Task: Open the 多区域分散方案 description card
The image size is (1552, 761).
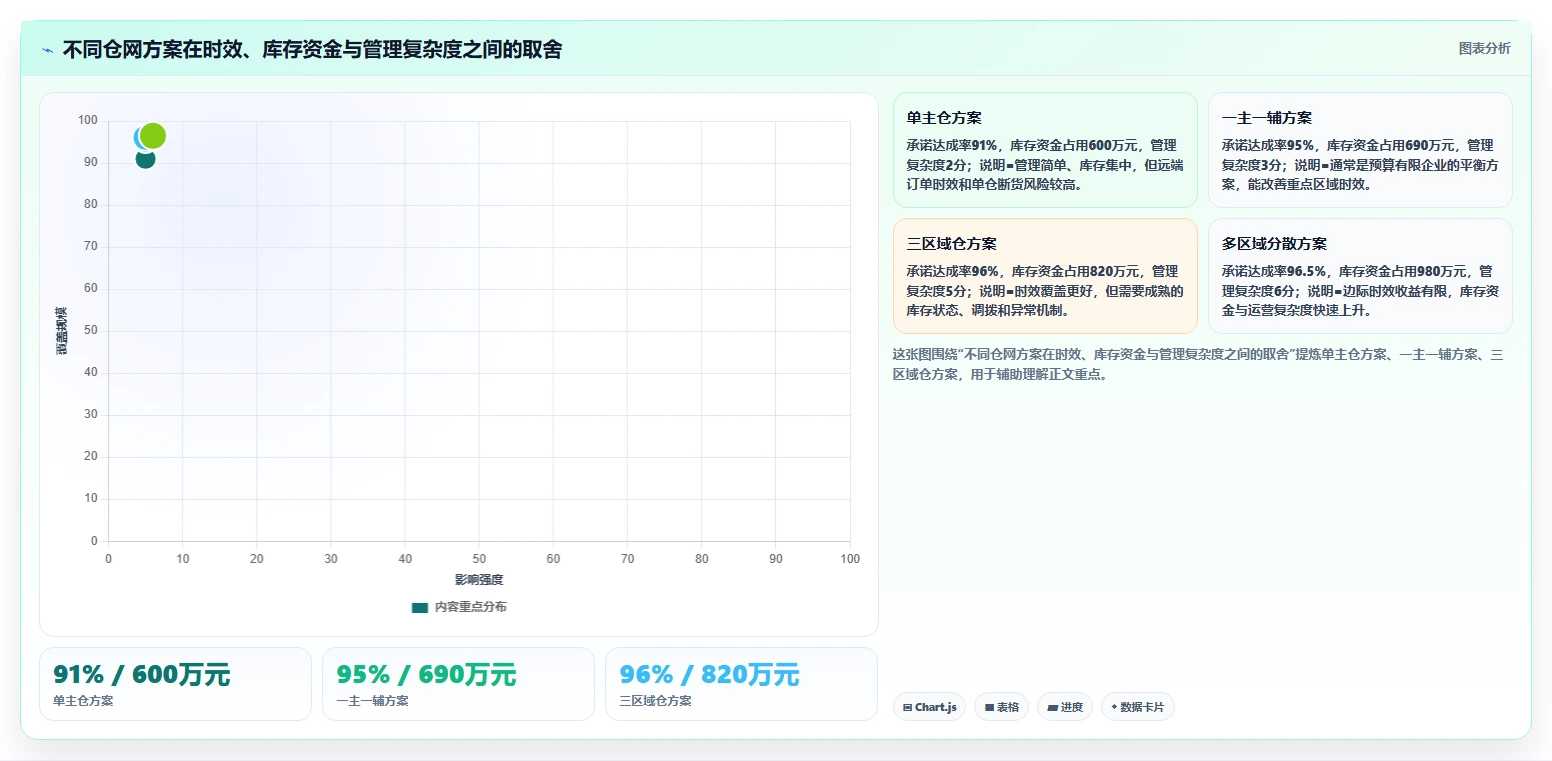Action: (x=1360, y=276)
